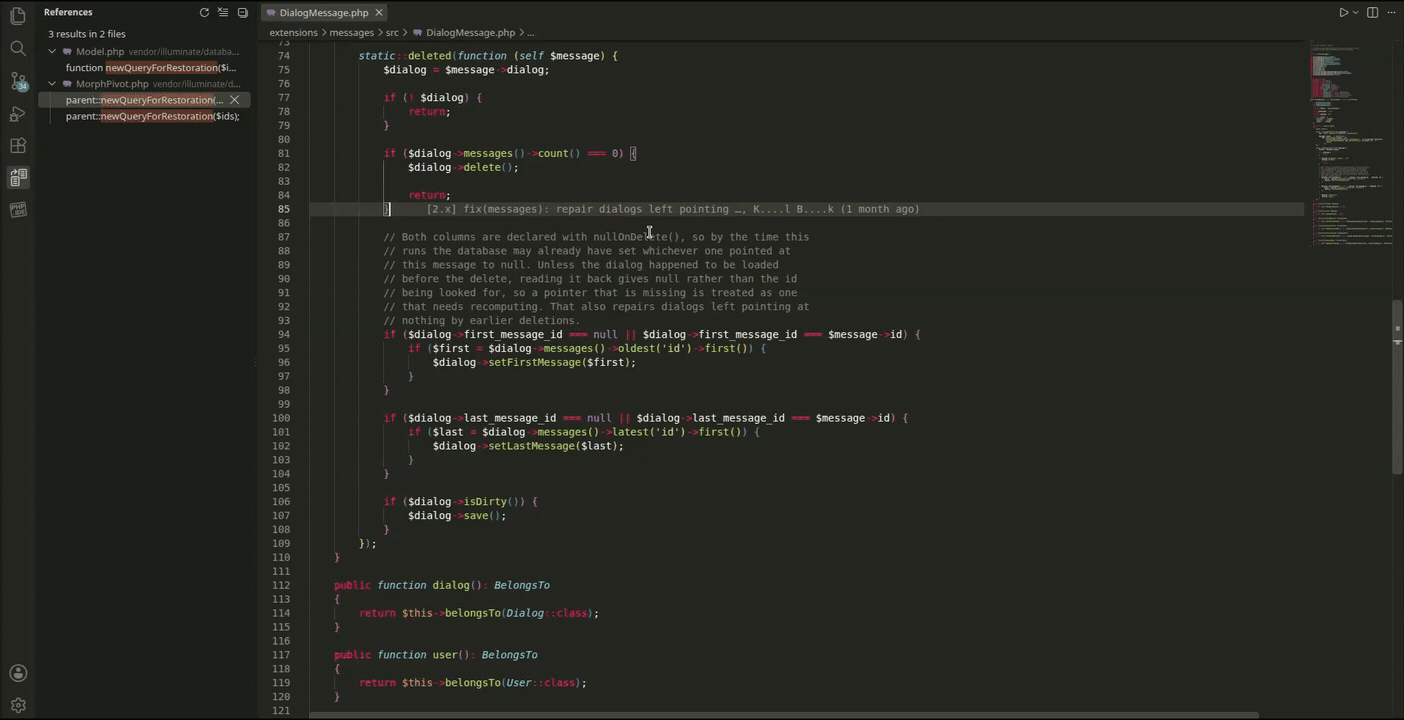
Task: Select the Model.php file row
Action: [144, 52]
